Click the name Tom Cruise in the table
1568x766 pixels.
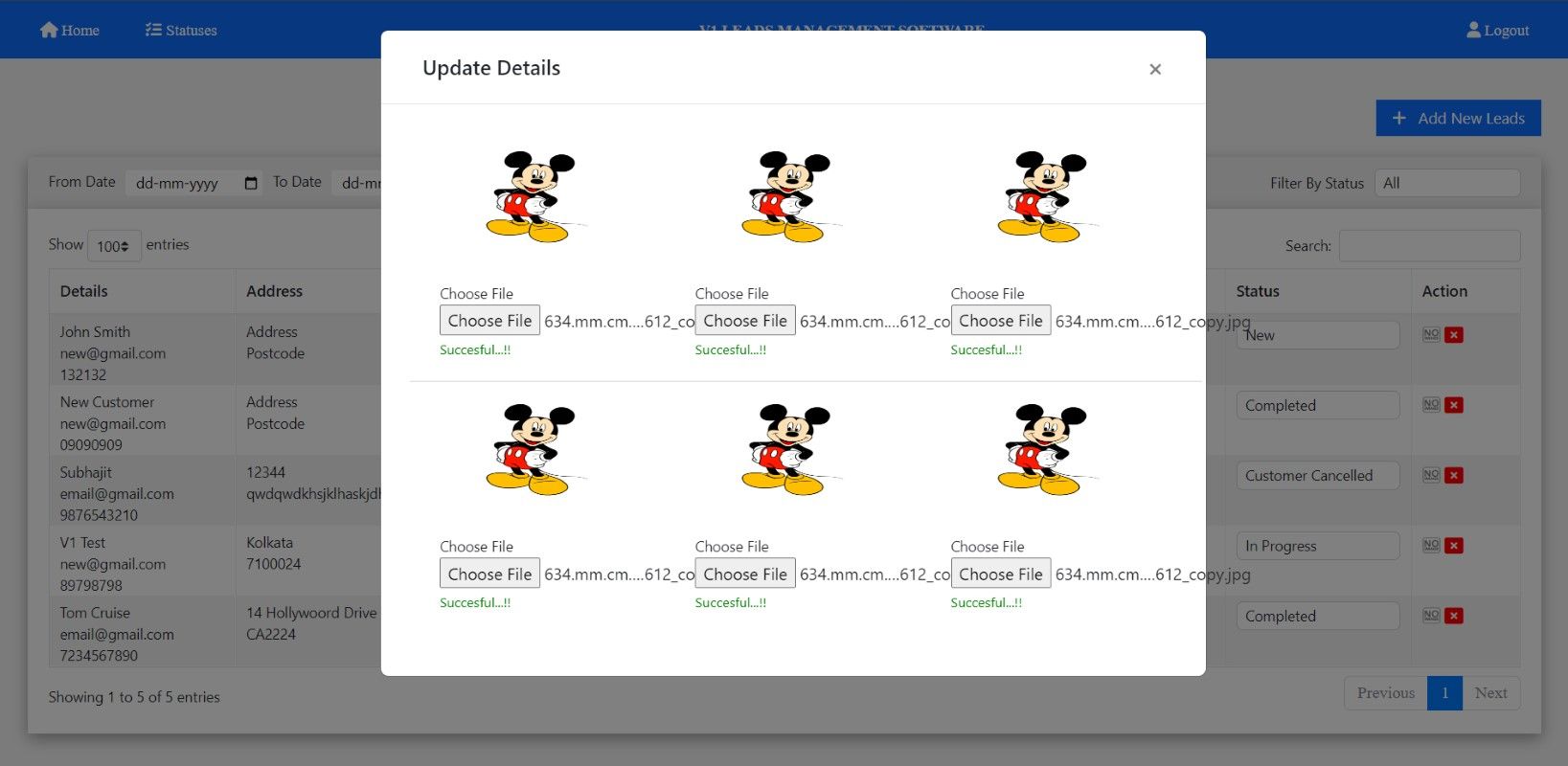coord(95,613)
